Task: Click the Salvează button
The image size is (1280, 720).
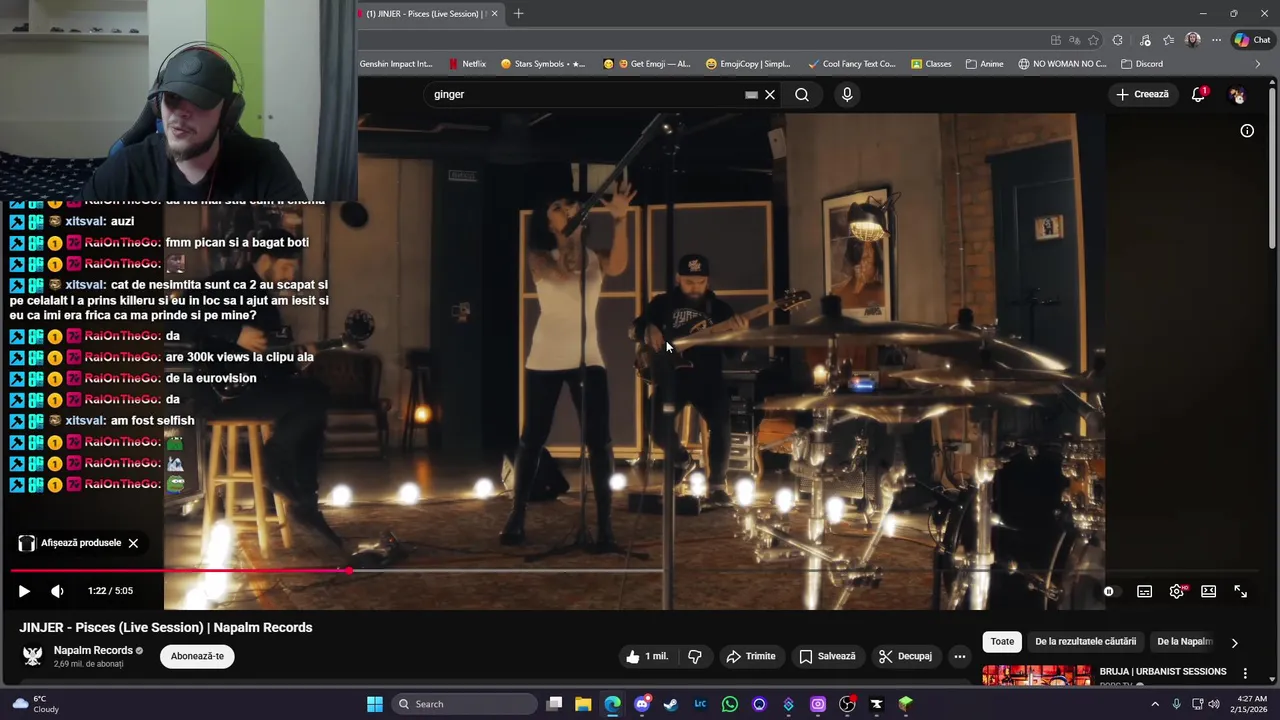Action: [827, 656]
